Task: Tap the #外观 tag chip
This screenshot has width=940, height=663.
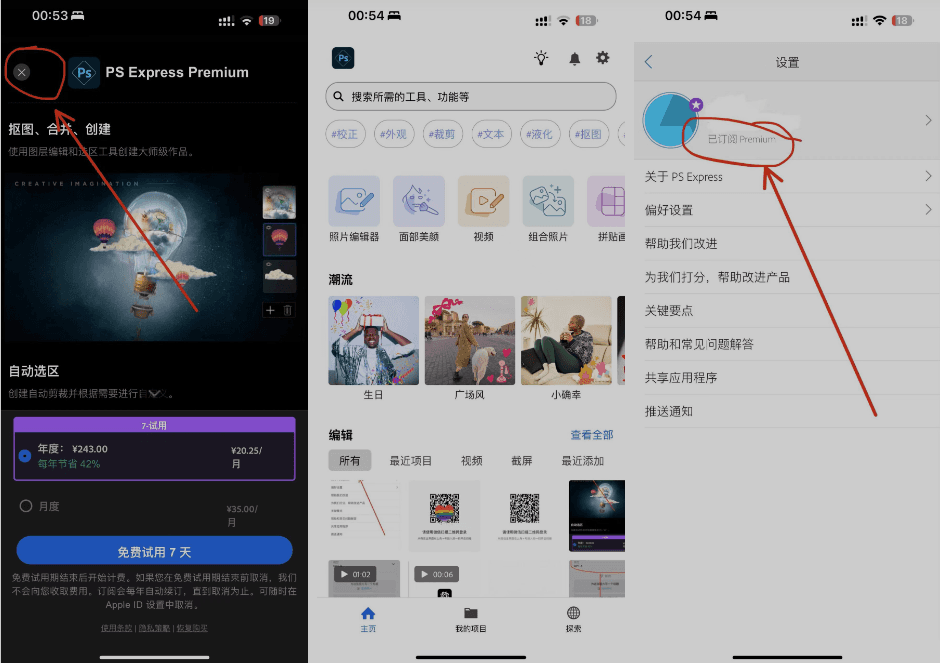Action: coord(393,134)
